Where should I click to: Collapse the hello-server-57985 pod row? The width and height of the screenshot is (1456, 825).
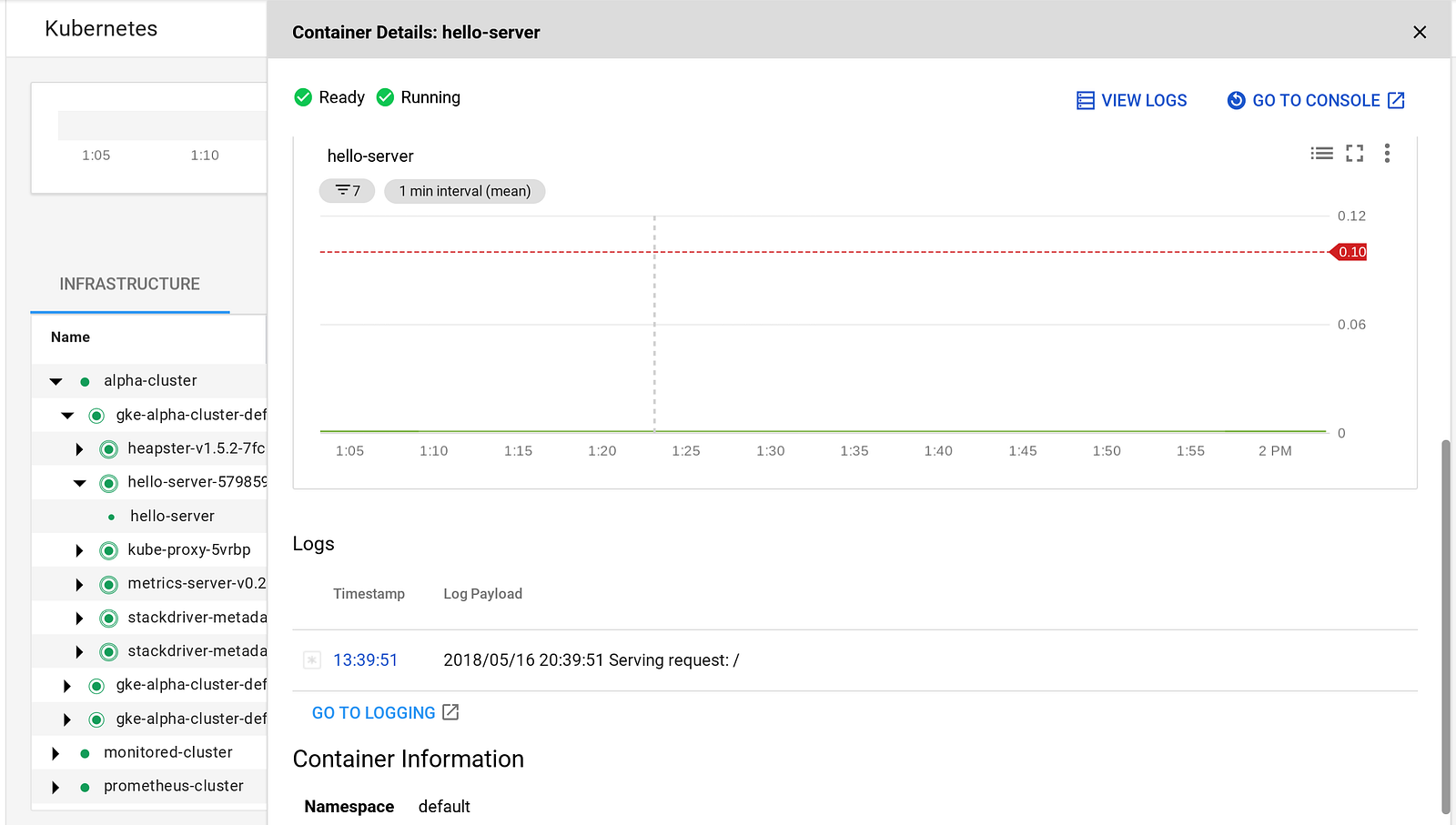[80, 483]
